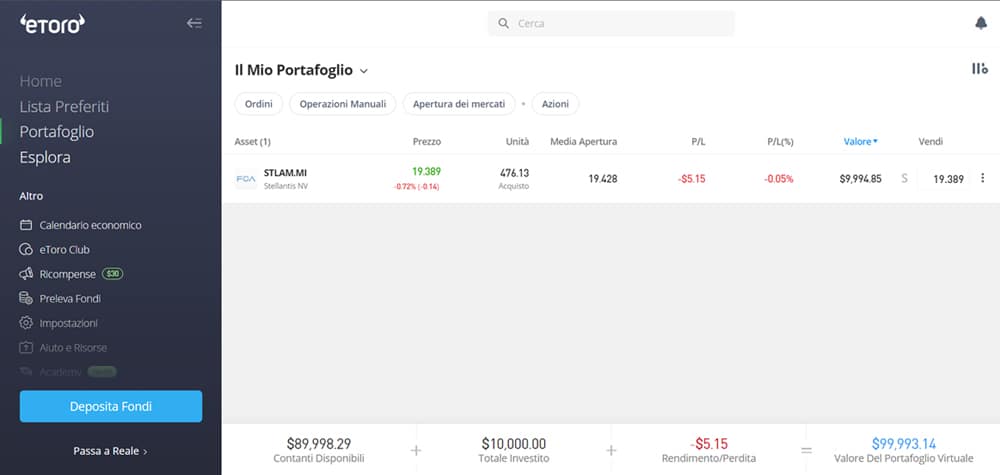
Task: Select Portafoglio in sidebar
Action: click(x=57, y=132)
